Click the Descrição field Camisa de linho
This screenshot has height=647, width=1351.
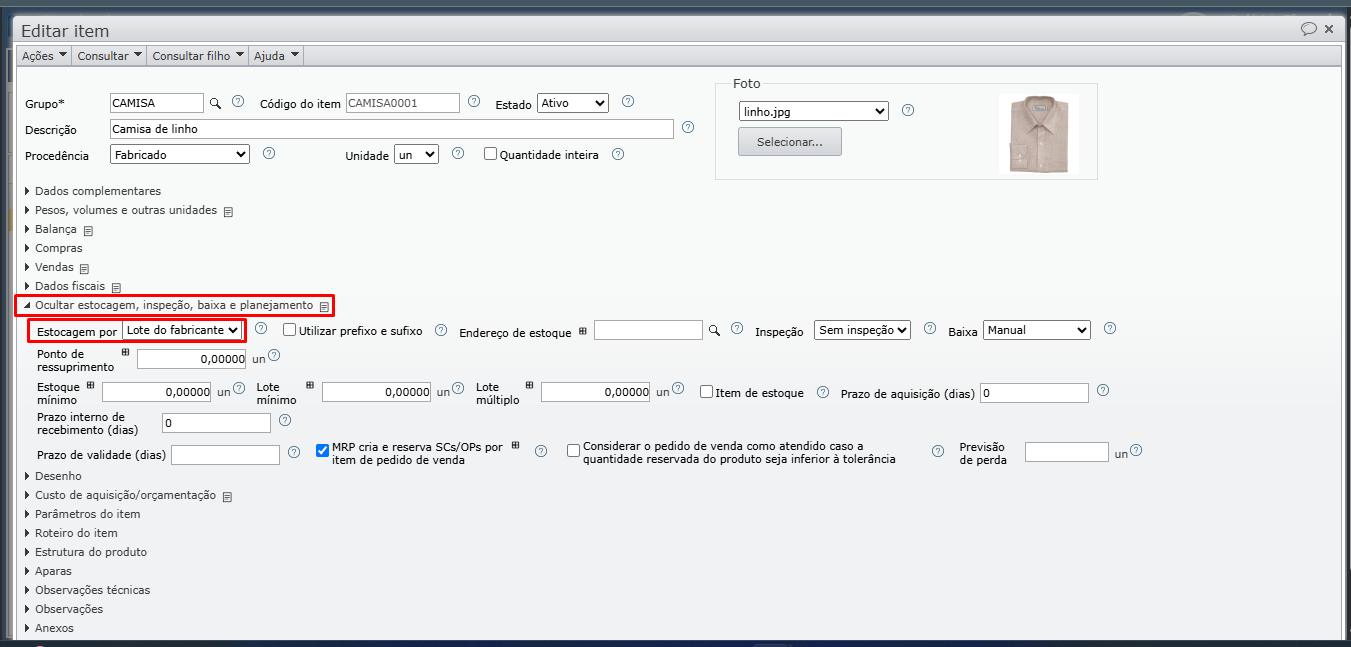point(392,129)
